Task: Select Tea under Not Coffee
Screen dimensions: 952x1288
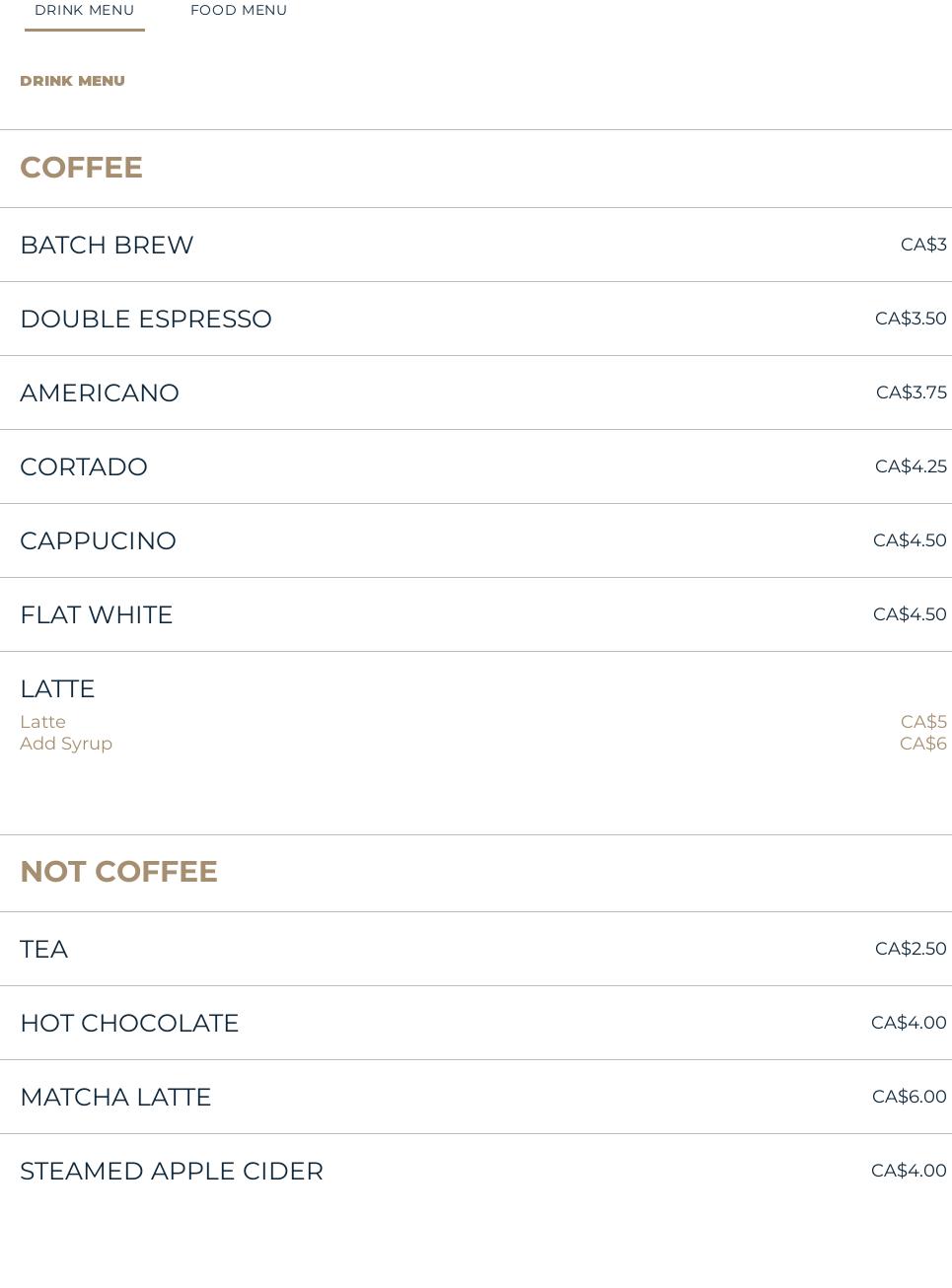Action: (x=43, y=949)
